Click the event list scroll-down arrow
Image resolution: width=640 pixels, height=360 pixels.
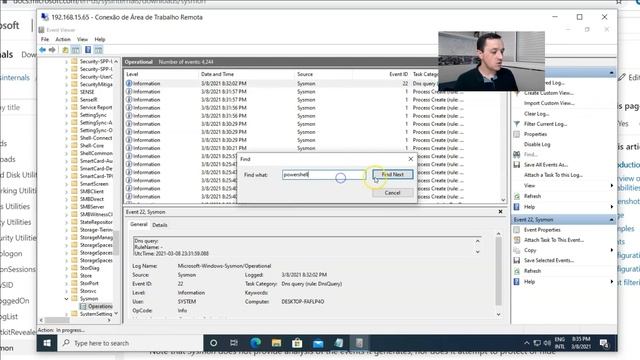(x=503, y=200)
